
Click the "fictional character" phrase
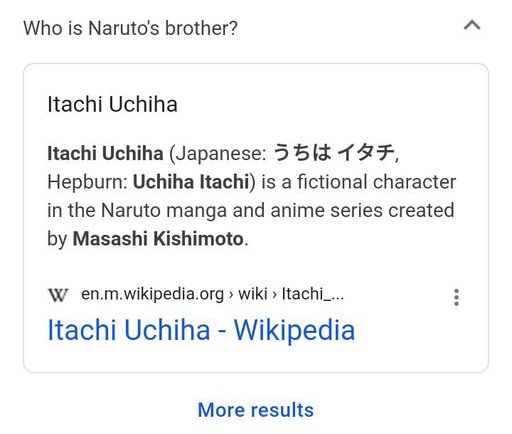(x=376, y=182)
